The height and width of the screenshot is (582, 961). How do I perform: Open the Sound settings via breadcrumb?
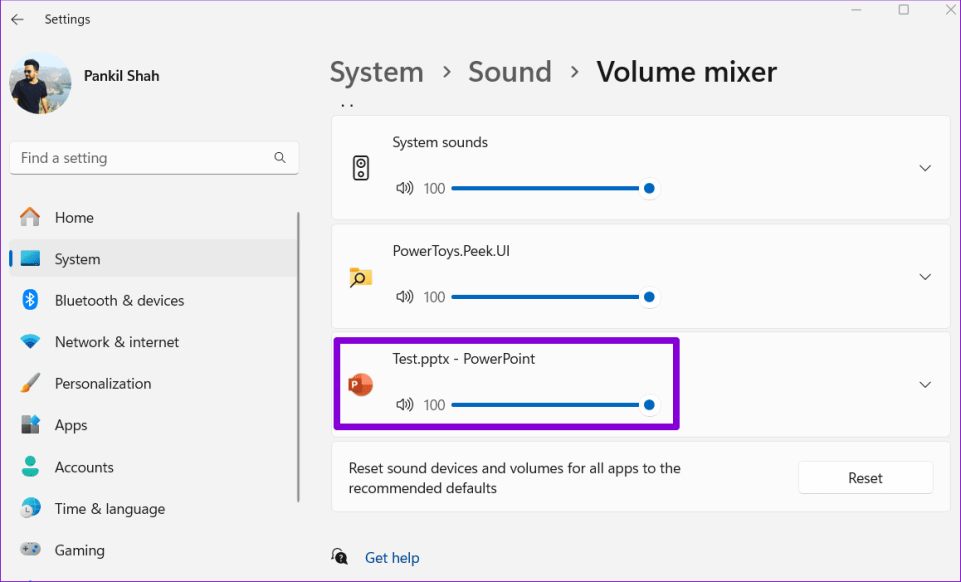(510, 71)
